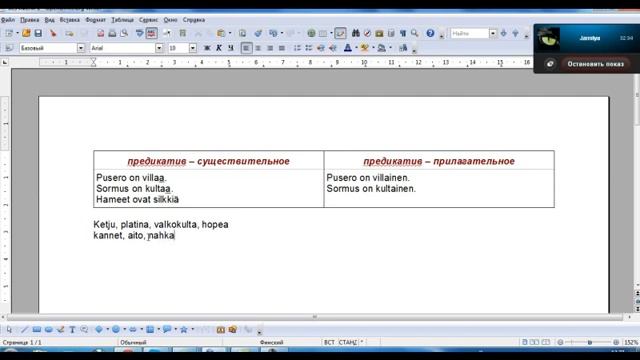Click the ВСТ insert mode status field
This screenshot has width=640, height=360.
(329, 342)
